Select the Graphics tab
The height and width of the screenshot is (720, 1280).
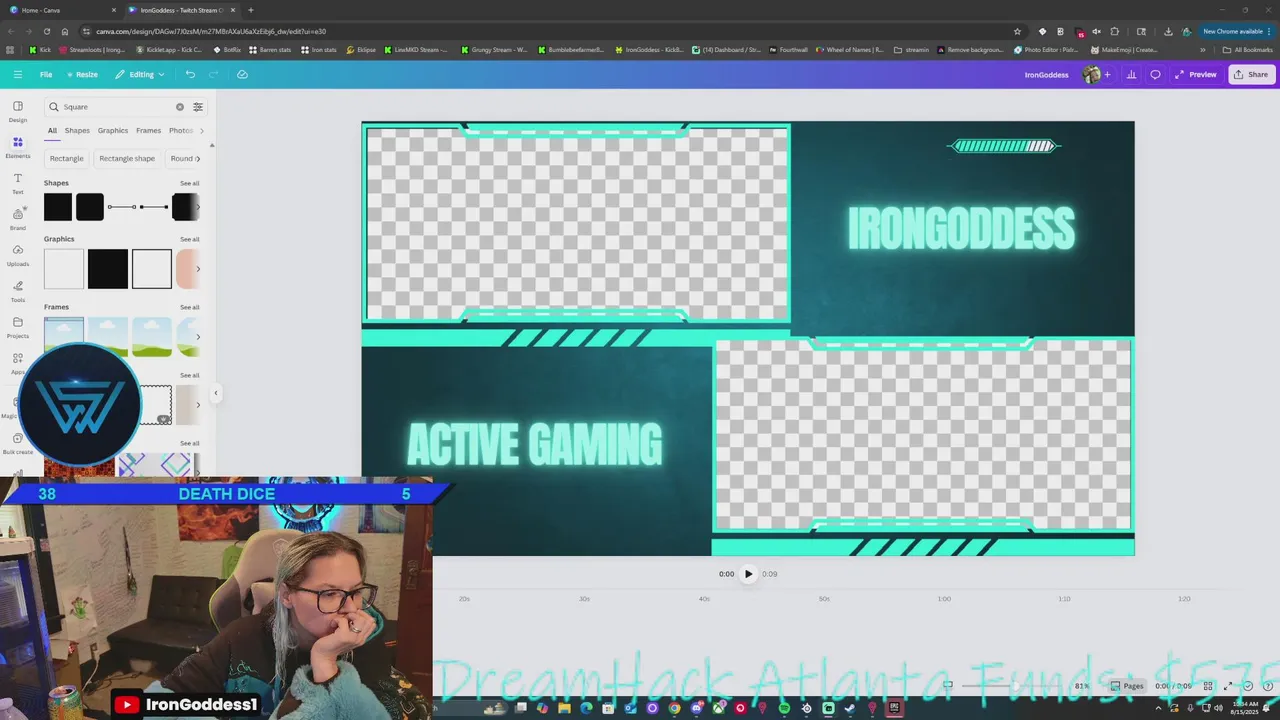(x=113, y=131)
